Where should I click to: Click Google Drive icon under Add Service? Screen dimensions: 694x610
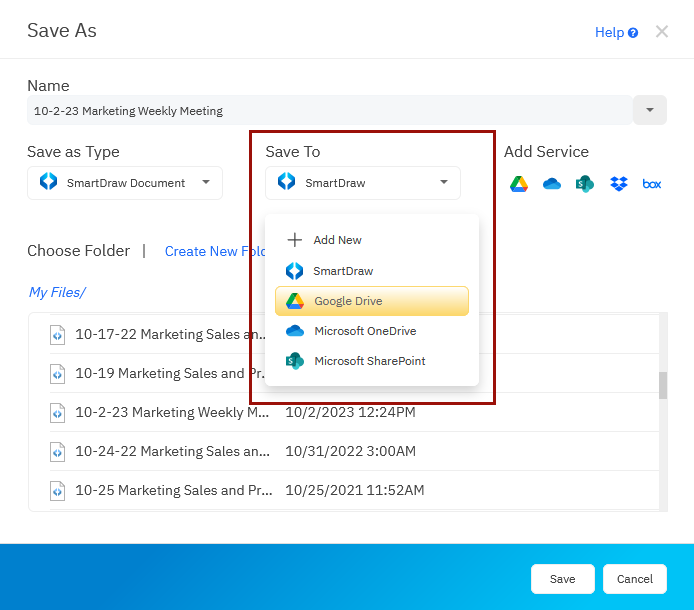(x=519, y=184)
